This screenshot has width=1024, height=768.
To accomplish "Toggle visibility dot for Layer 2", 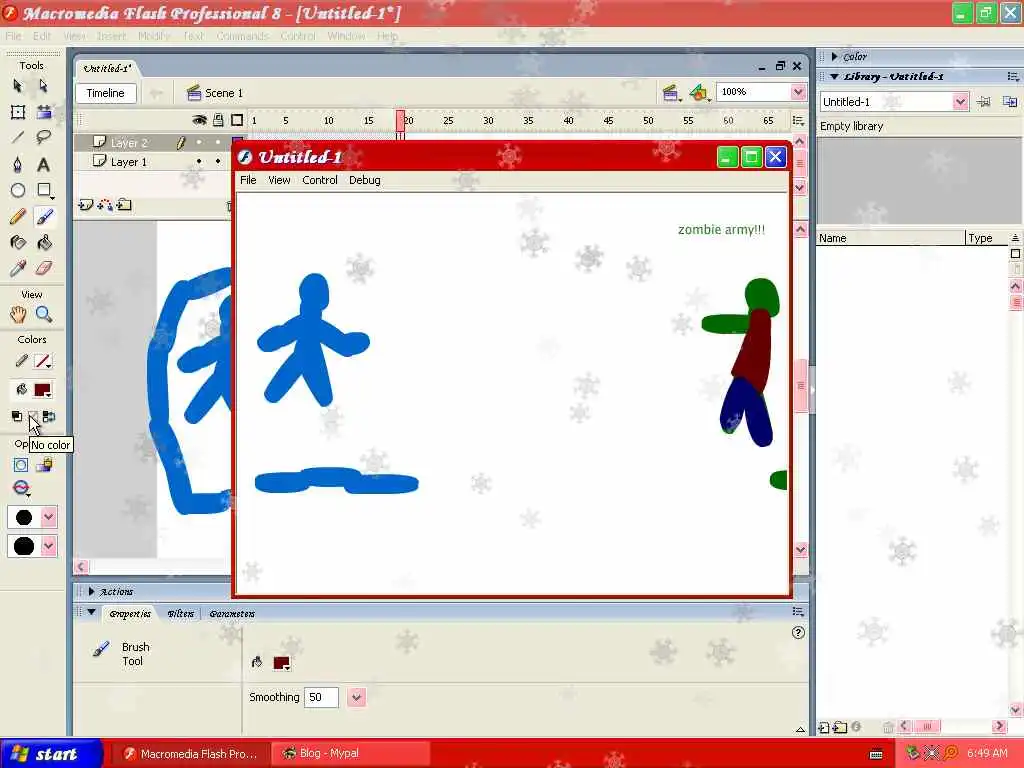I will (x=199, y=142).
